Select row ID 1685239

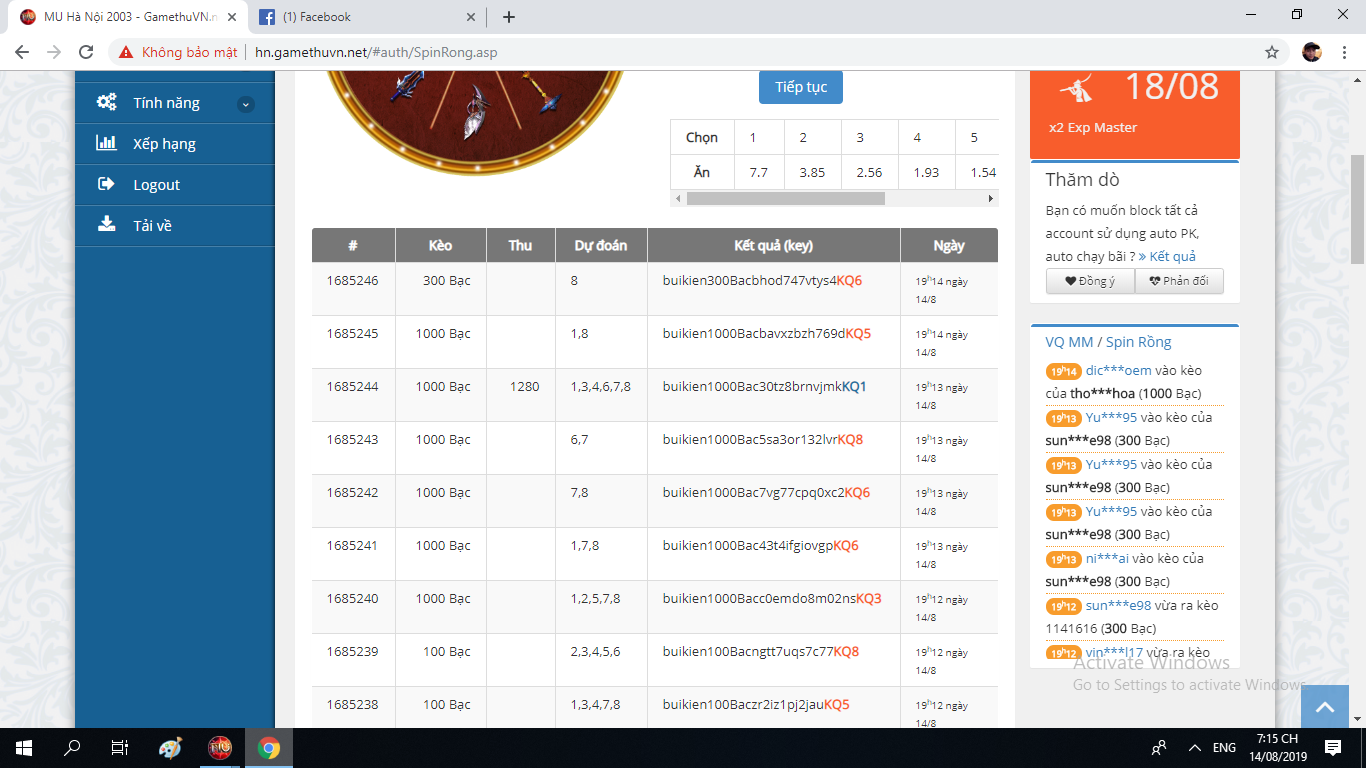click(x=353, y=652)
